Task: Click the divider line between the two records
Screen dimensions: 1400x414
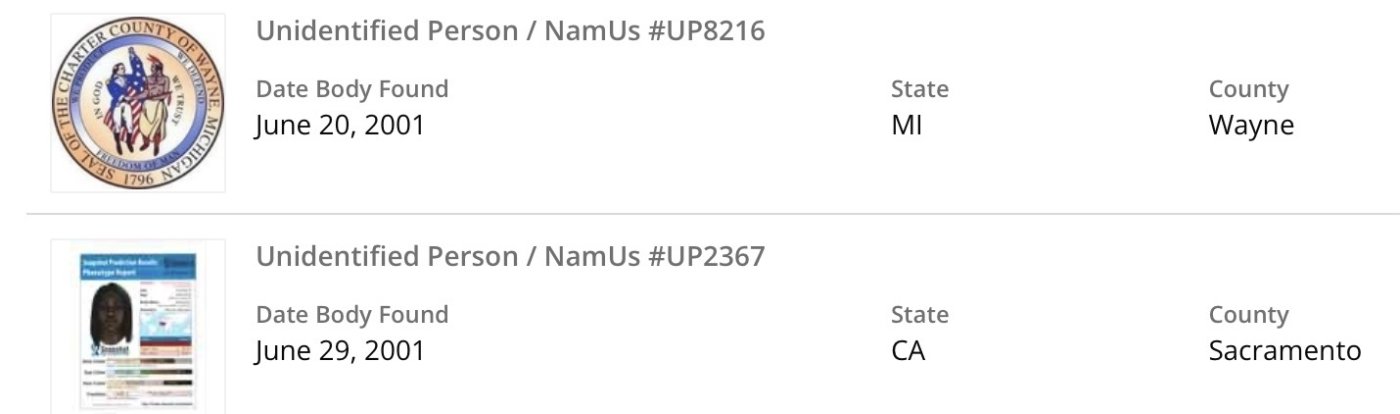Action: pyautogui.click(x=700, y=214)
